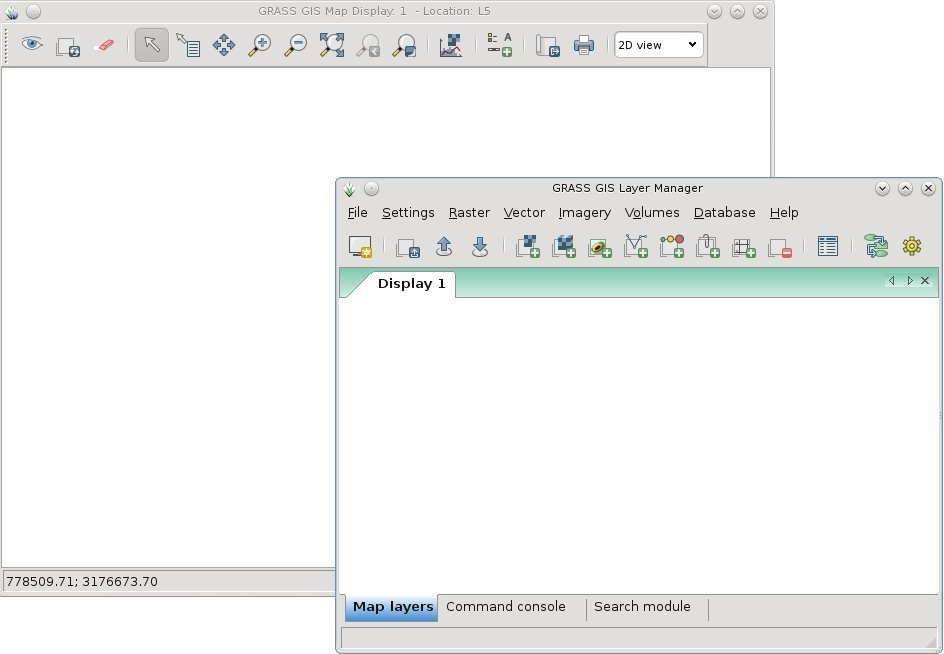This screenshot has height=654, width=944.
Task: Open the Help menu
Action: [784, 213]
